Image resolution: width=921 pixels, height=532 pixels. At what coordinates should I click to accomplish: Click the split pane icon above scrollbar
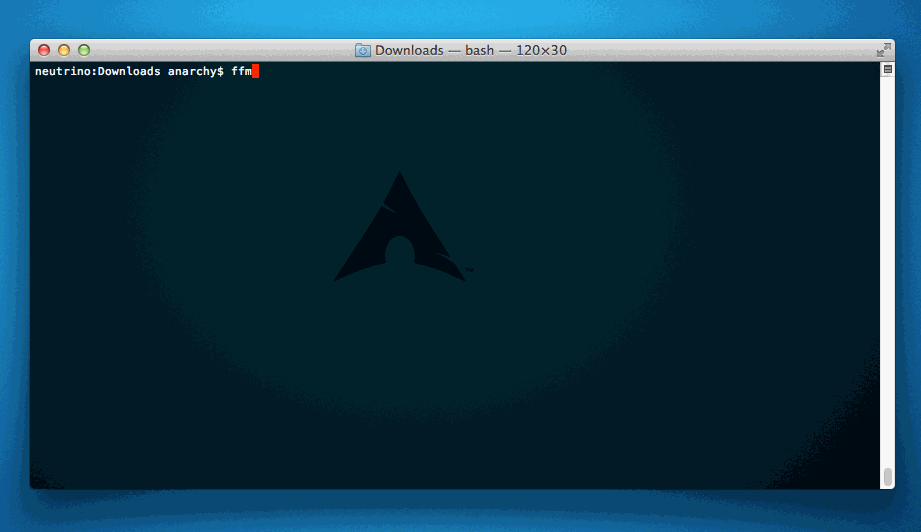click(x=888, y=69)
